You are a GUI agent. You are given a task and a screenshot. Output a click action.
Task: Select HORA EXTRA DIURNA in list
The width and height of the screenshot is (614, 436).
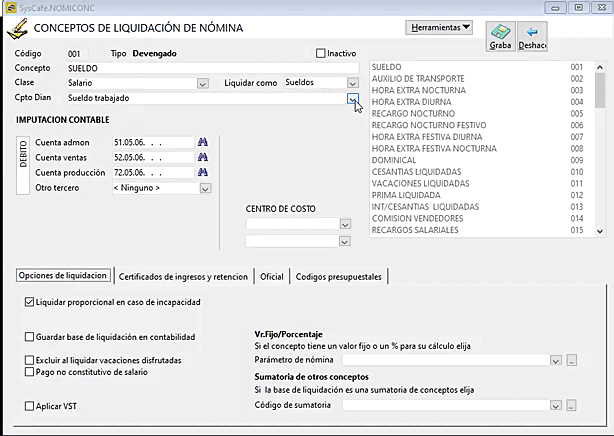482,102
